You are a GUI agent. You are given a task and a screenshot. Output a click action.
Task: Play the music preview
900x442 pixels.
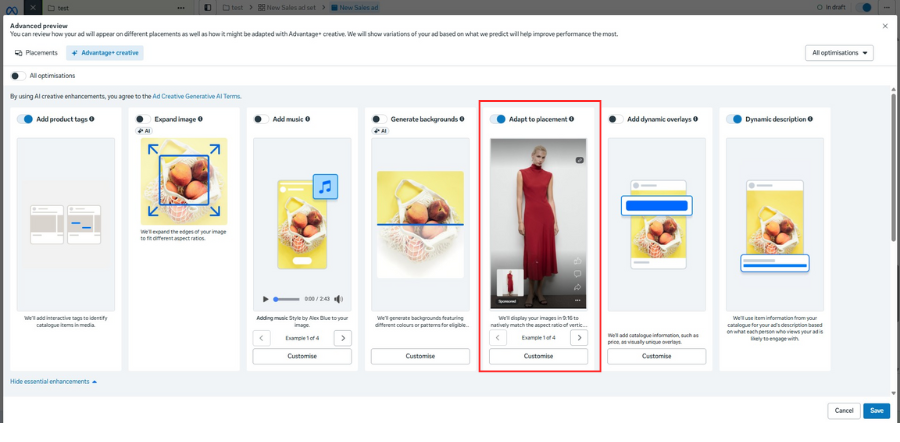tap(265, 299)
